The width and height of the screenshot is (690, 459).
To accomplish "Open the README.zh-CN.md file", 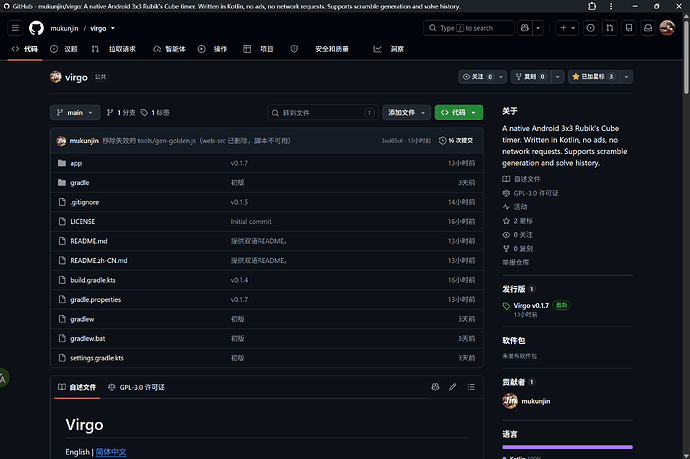I will coord(99,261).
